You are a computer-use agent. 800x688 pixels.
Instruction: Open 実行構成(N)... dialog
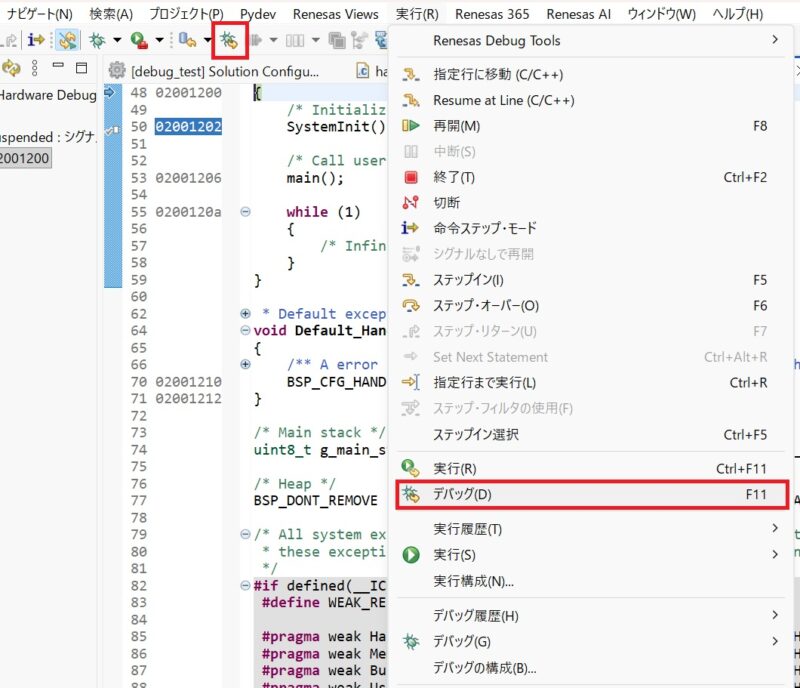tap(473, 580)
